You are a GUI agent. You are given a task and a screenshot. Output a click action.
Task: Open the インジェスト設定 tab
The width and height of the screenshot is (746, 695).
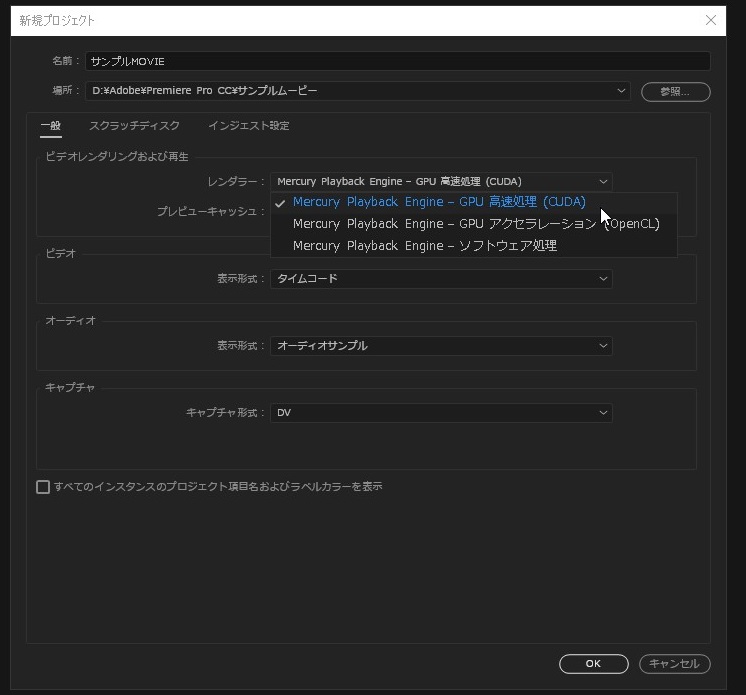coord(249,126)
